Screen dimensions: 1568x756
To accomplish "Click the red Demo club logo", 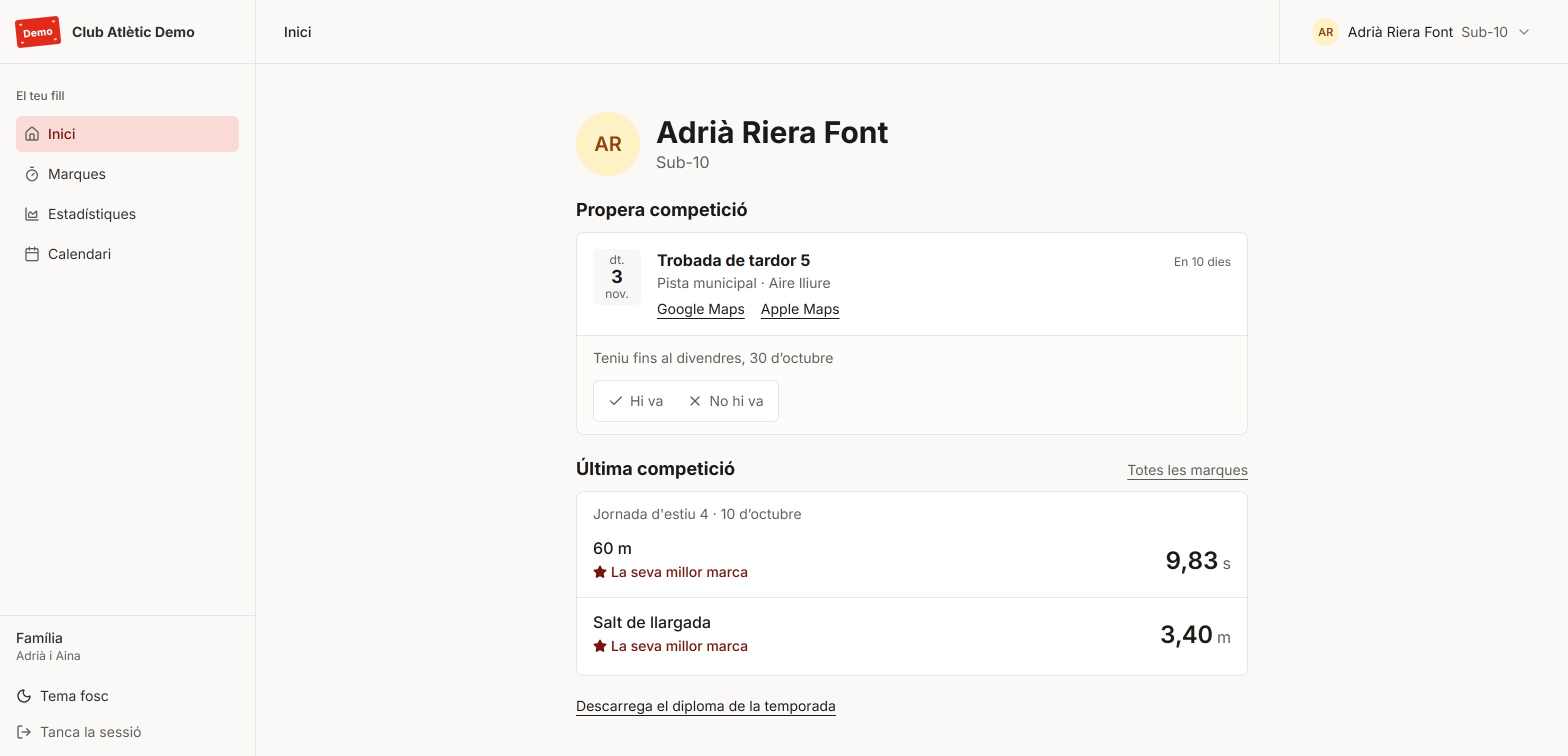I will 37,31.
